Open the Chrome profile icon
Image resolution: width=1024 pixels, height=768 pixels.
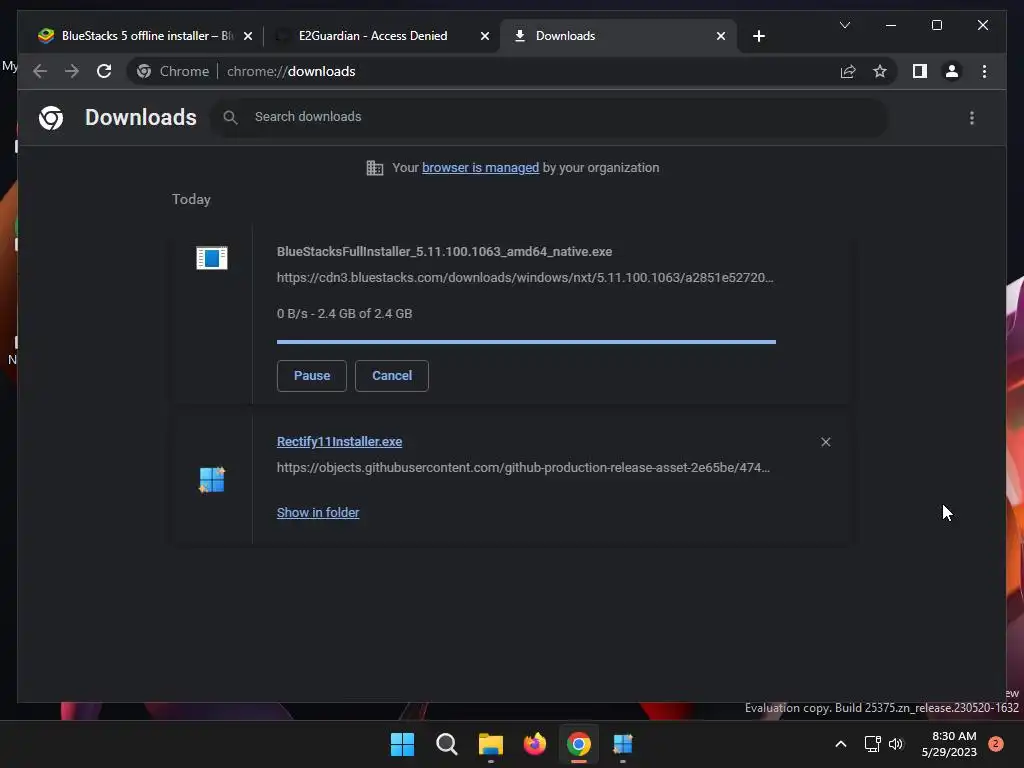point(952,71)
